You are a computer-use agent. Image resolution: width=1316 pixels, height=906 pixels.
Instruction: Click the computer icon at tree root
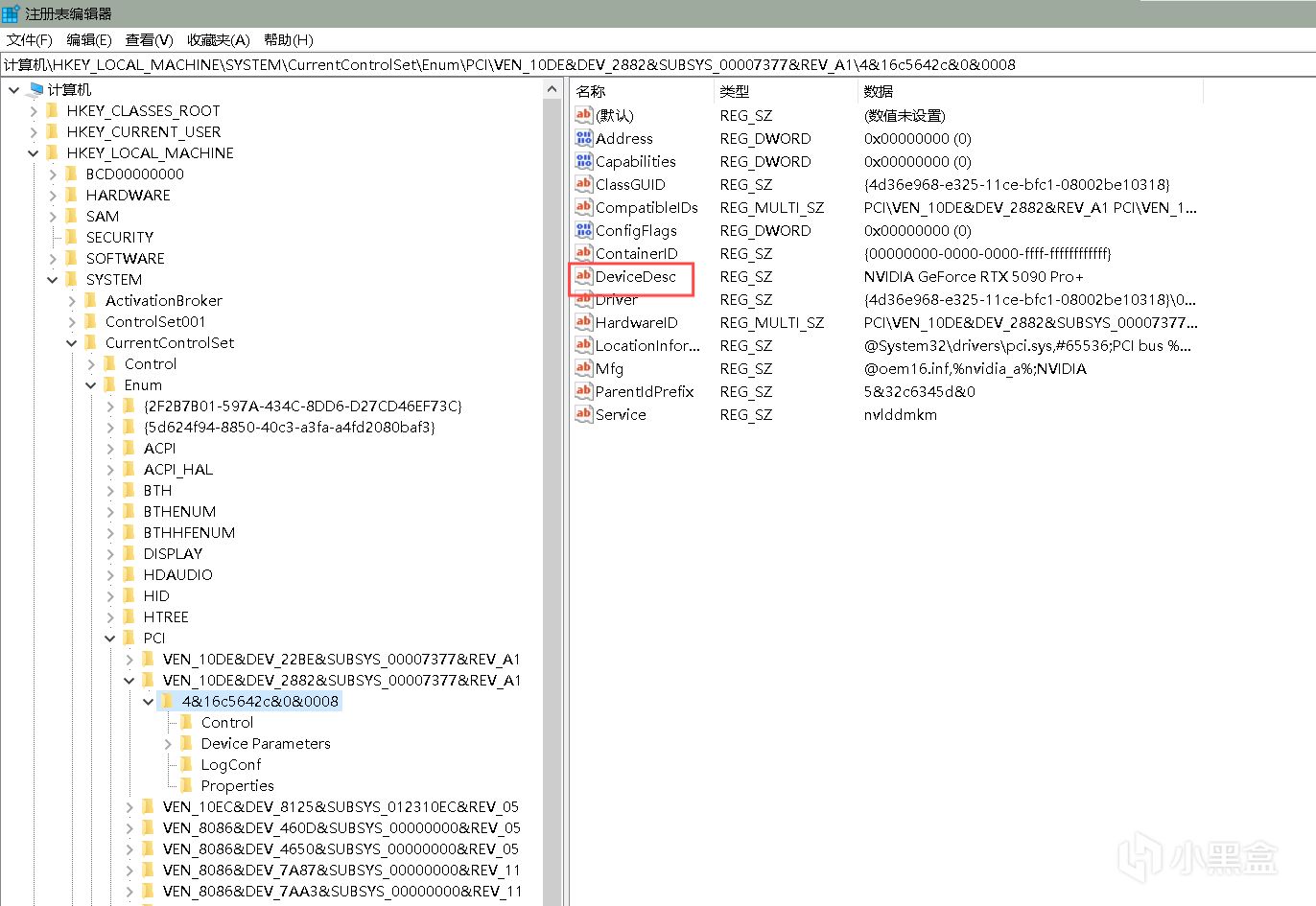click(x=35, y=89)
